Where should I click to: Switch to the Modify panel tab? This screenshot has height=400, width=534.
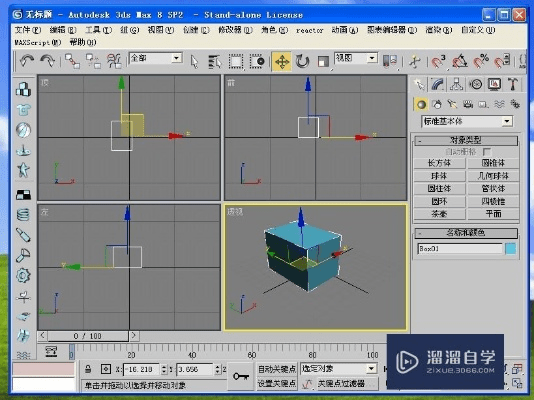[x=438, y=84]
